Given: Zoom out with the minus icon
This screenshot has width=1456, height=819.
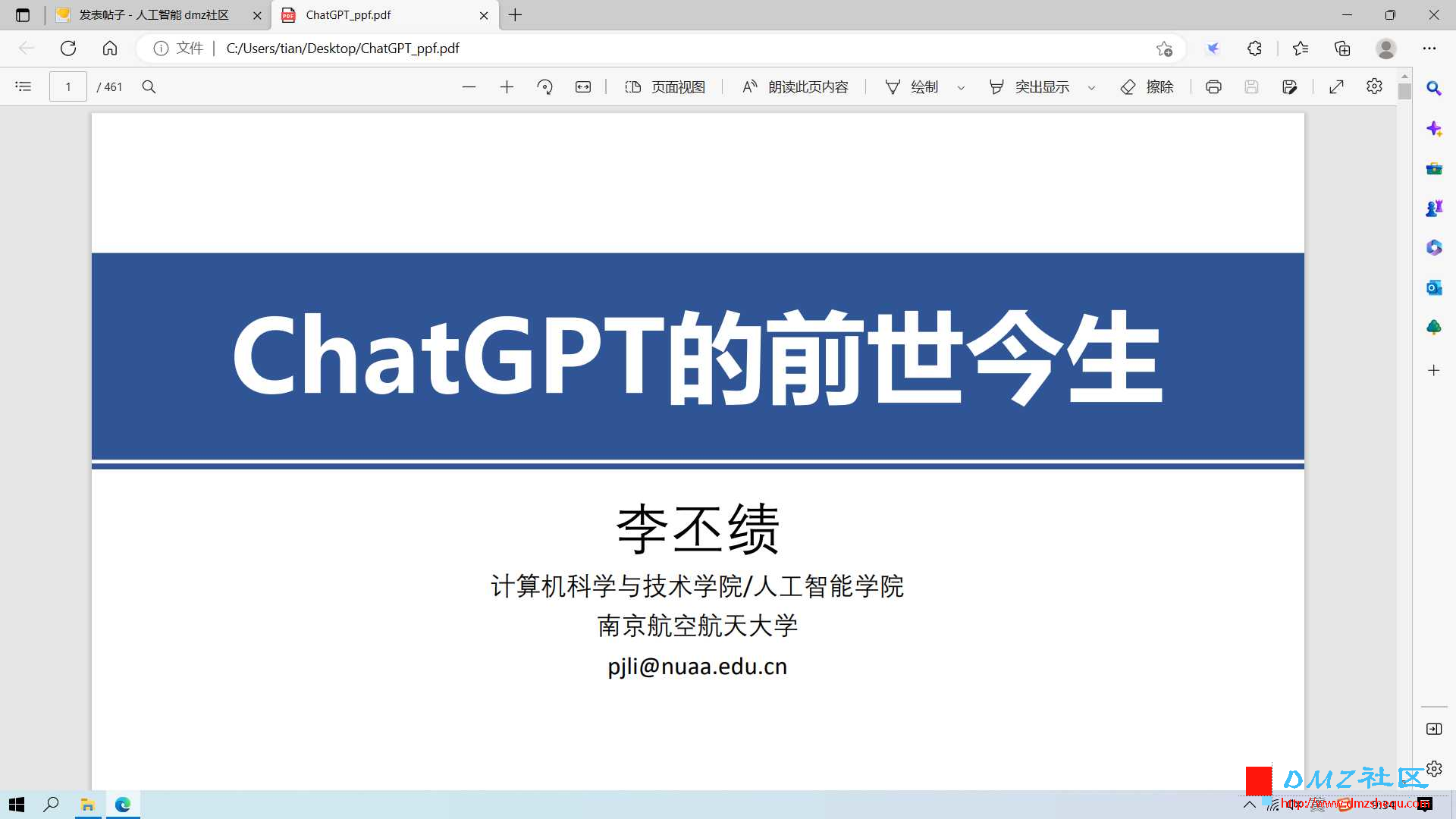Looking at the screenshot, I should point(469,86).
